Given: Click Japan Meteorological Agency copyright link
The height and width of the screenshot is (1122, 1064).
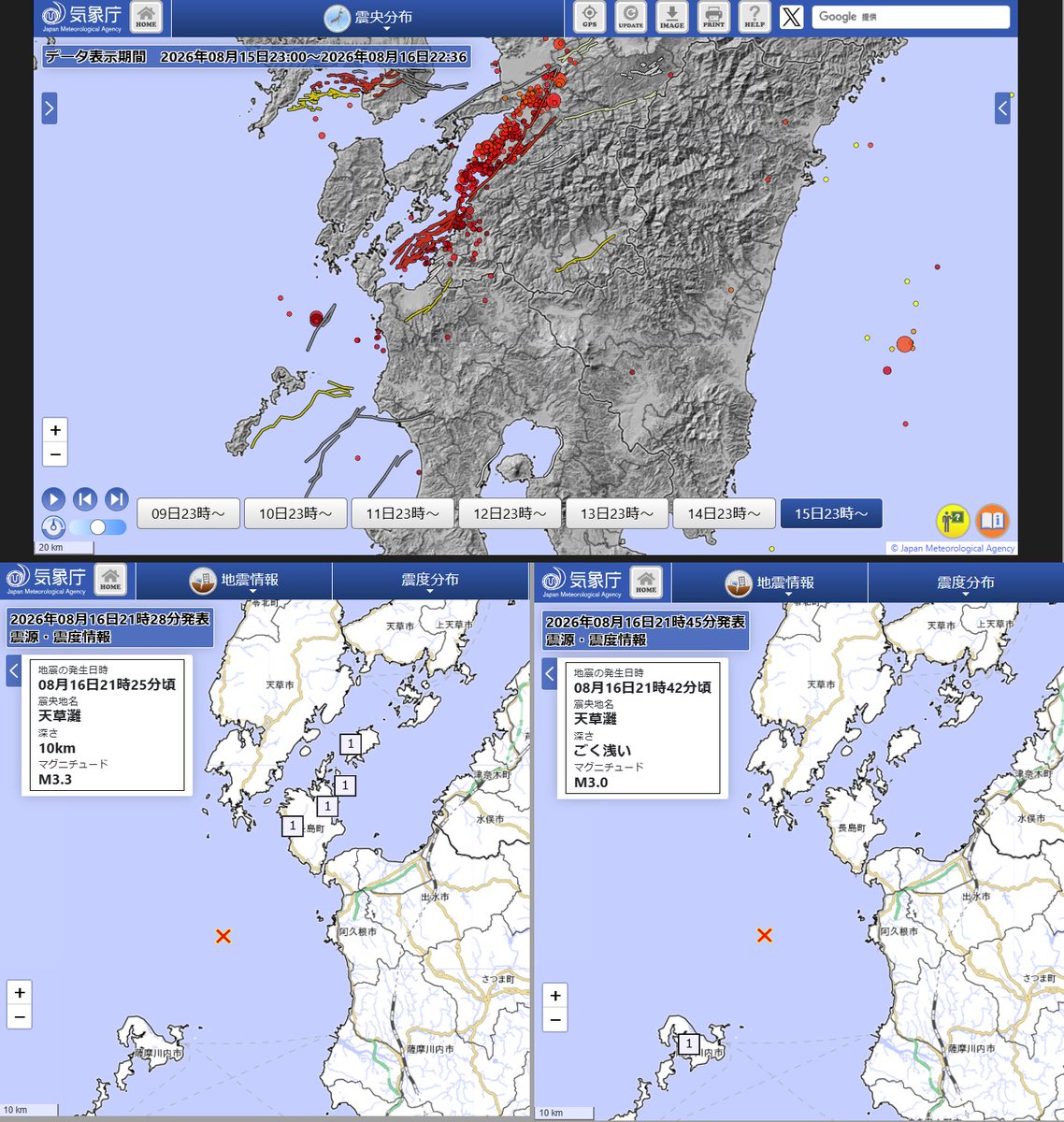Looking at the screenshot, I should click(x=952, y=549).
